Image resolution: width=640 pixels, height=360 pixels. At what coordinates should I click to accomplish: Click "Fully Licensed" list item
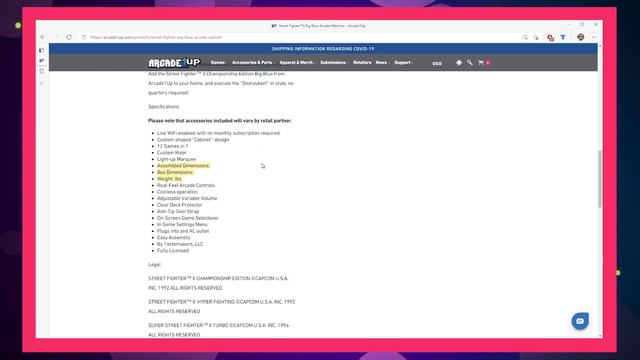(x=173, y=251)
